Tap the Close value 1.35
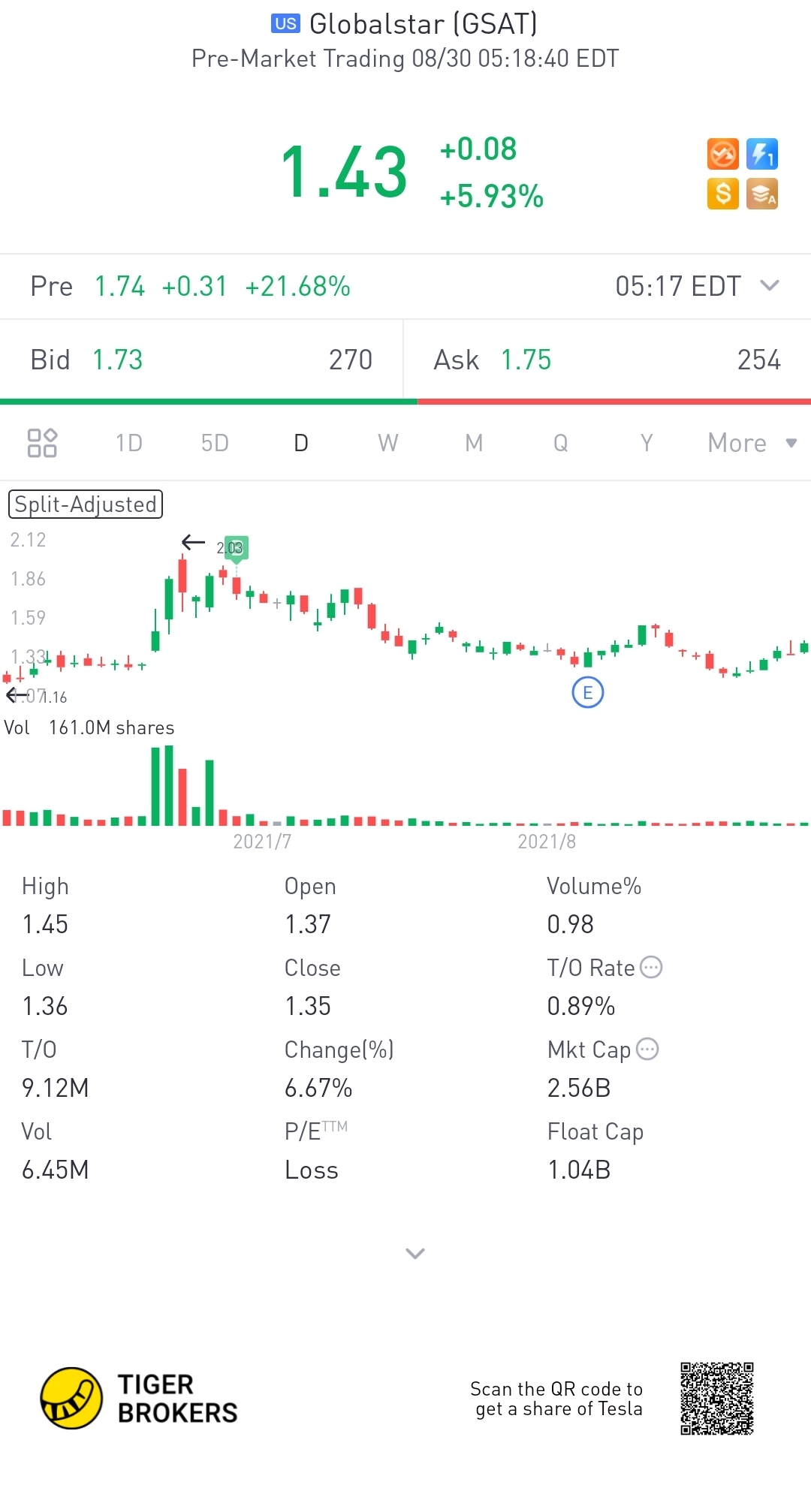The width and height of the screenshot is (811, 1512). [x=308, y=1006]
